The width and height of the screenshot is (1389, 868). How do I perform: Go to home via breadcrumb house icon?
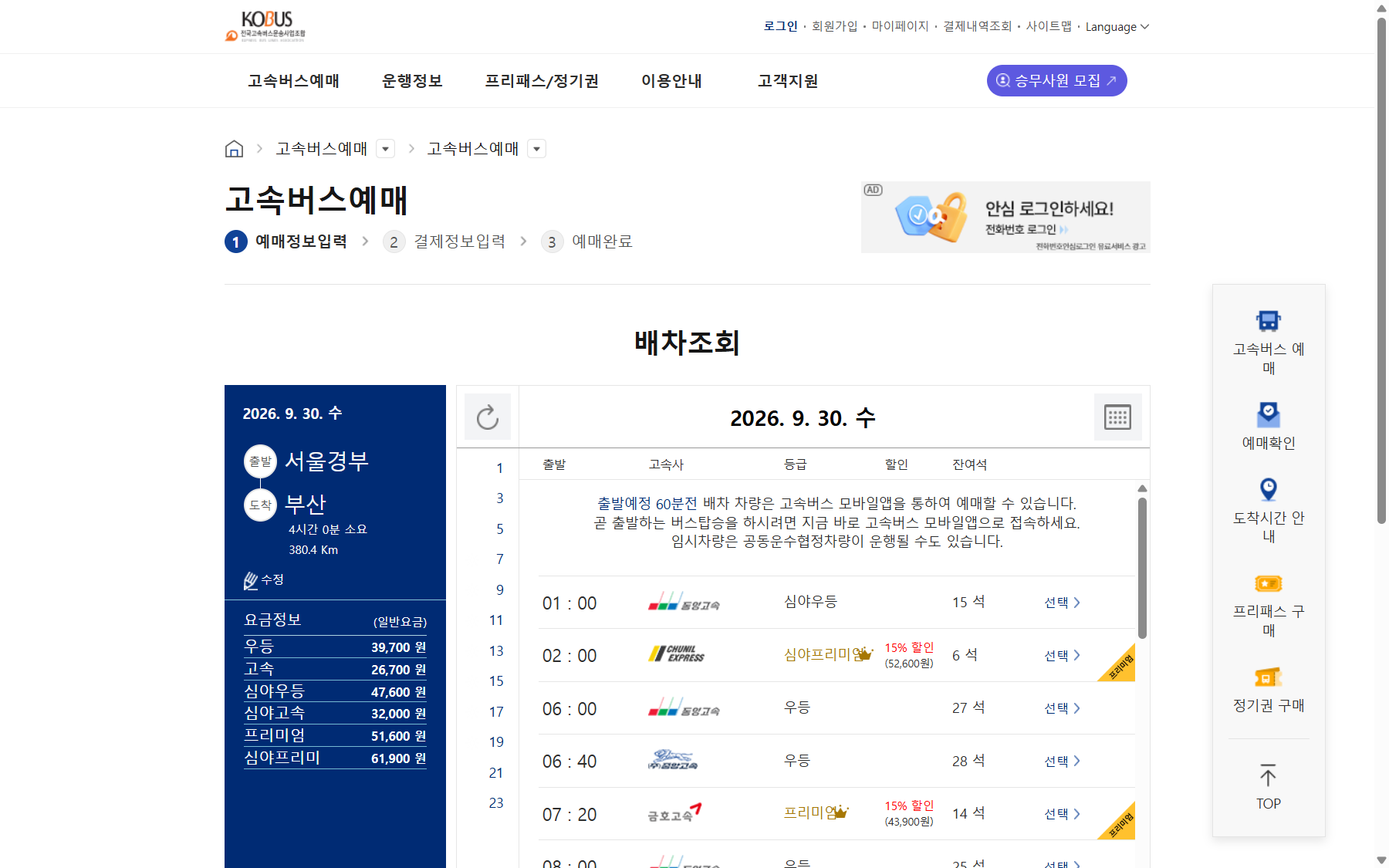(x=234, y=149)
